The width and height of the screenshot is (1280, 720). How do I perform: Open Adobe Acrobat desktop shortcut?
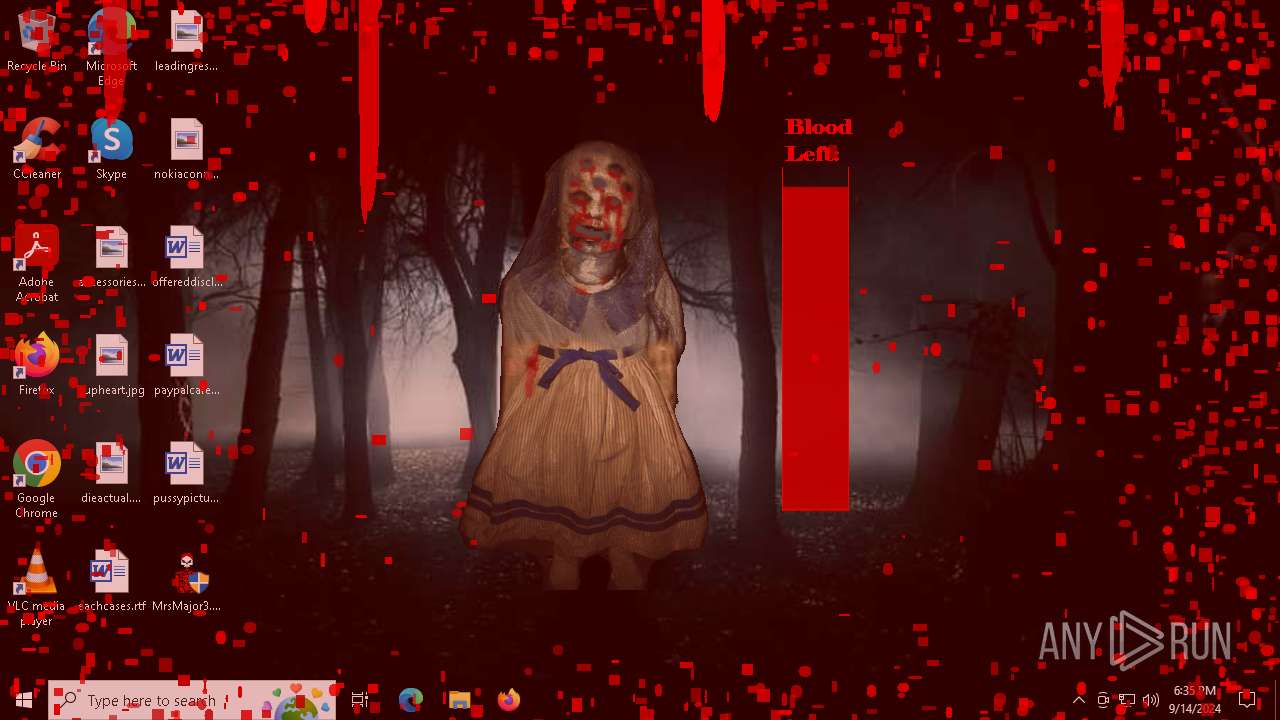pyautogui.click(x=37, y=265)
